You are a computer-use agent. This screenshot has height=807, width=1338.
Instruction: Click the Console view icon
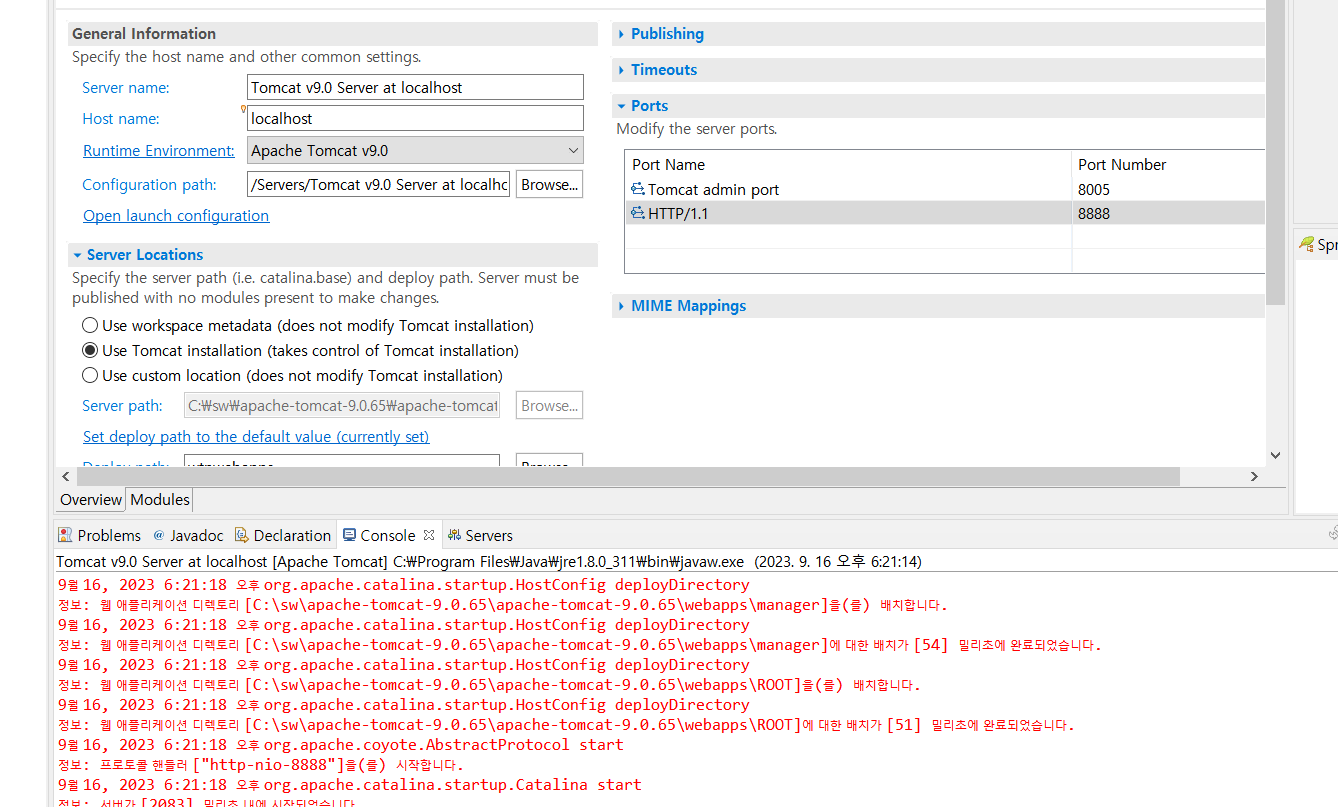(x=349, y=535)
